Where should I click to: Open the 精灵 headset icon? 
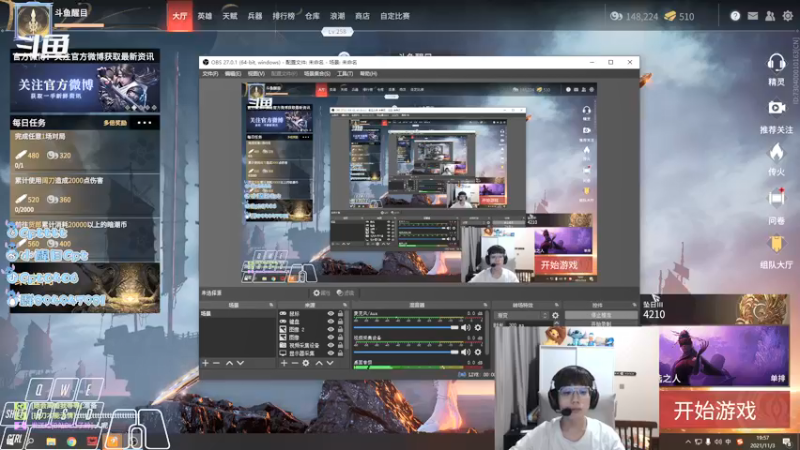pos(777,63)
